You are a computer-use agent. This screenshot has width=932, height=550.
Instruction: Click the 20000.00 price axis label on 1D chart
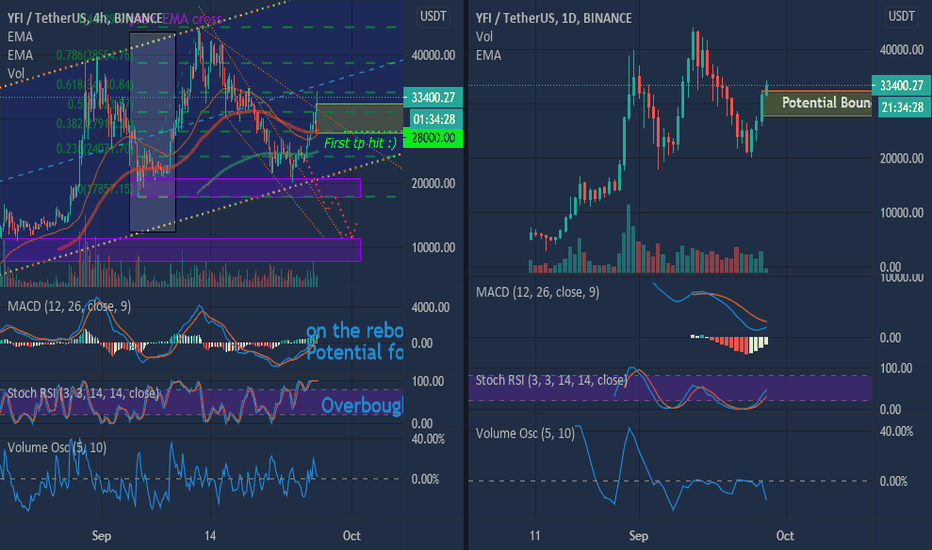(x=901, y=158)
